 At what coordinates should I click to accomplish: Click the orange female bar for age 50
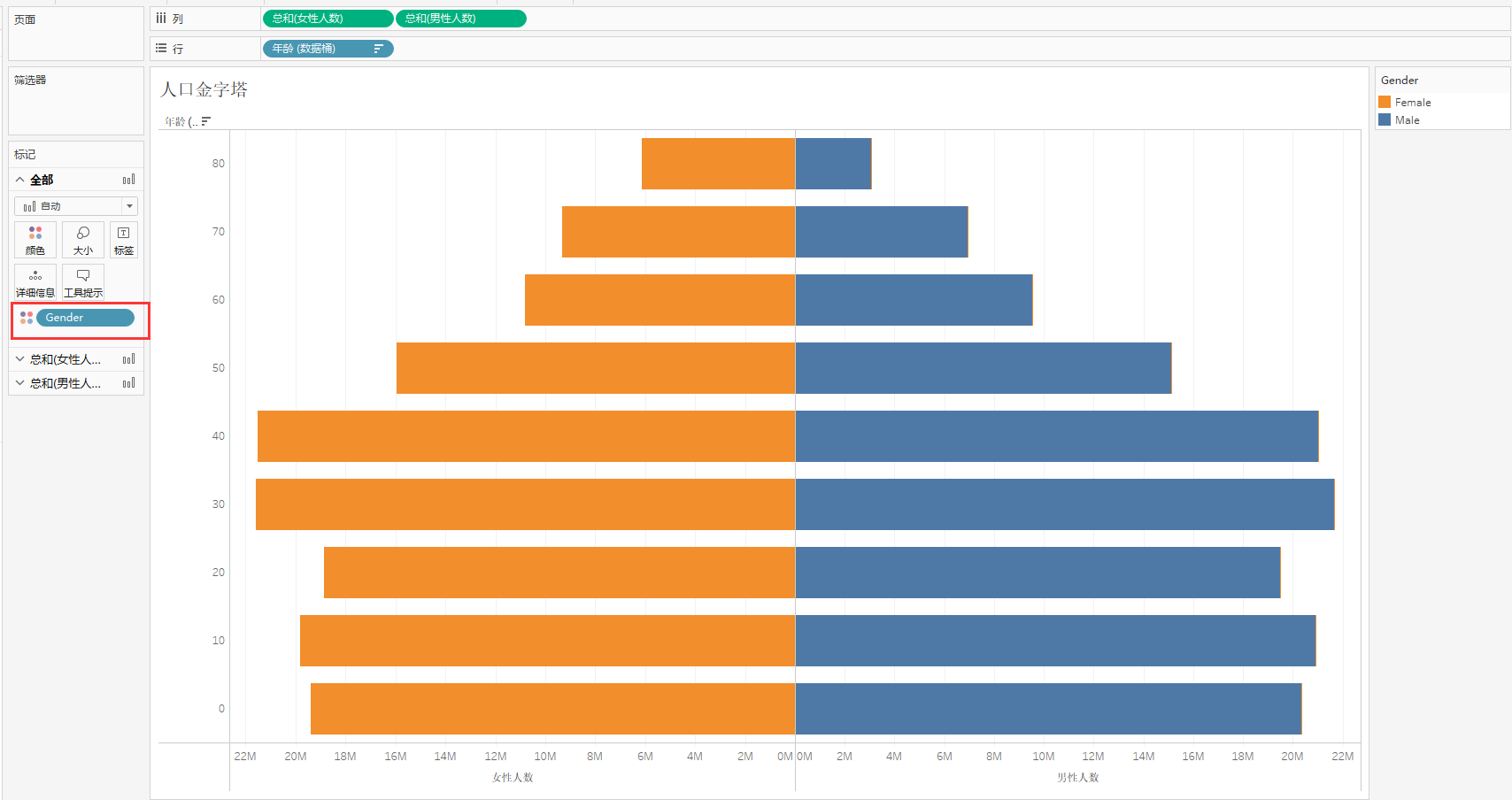click(596, 368)
